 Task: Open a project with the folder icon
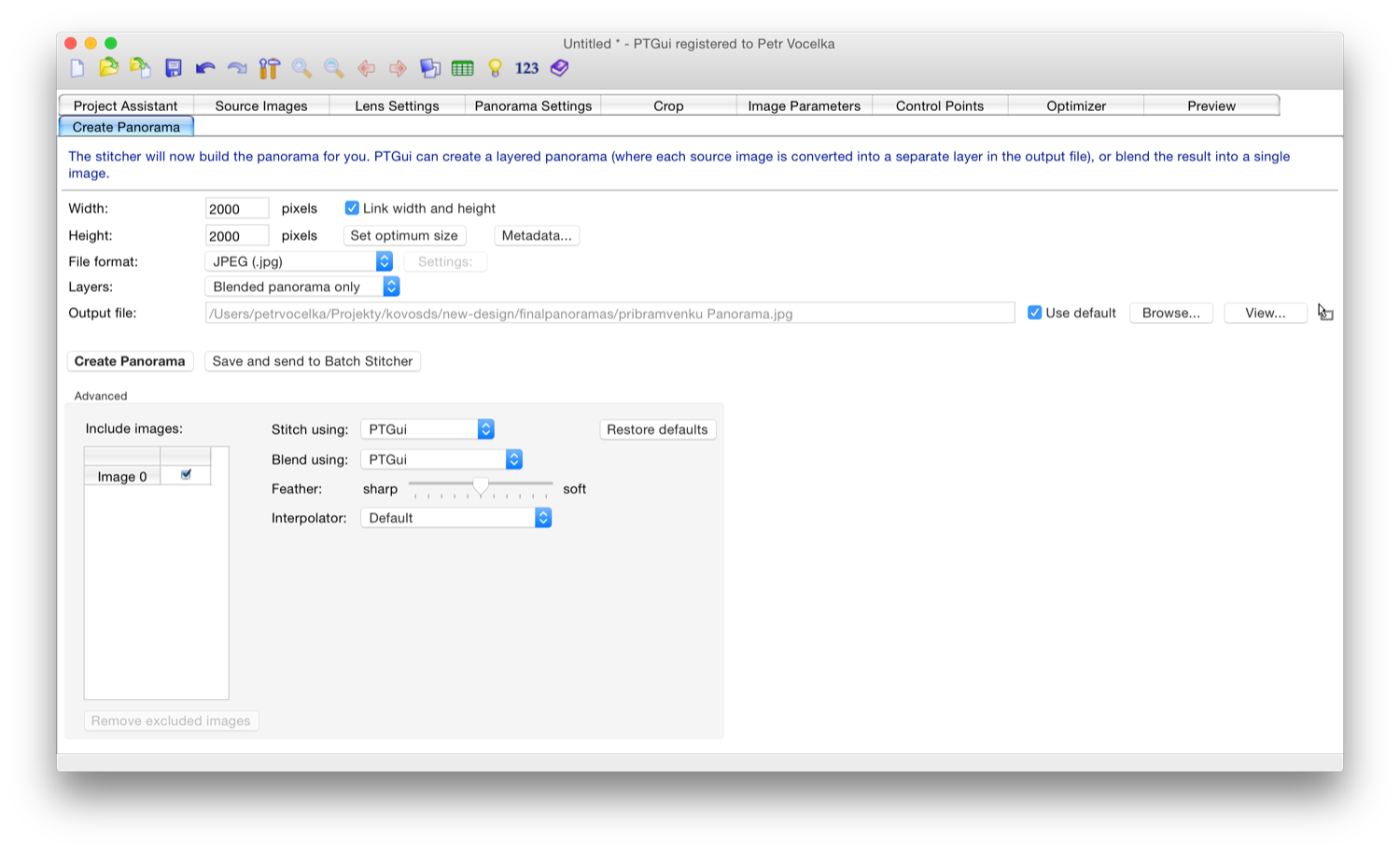click(109, 68)
